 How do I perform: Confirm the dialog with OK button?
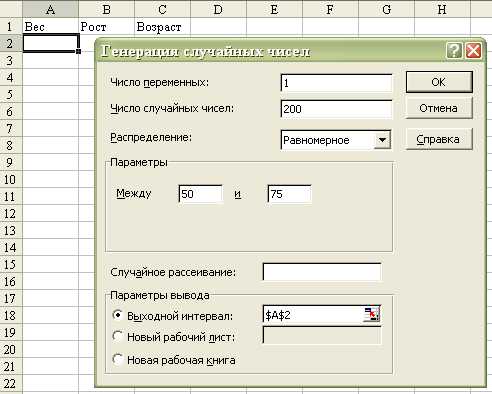point(439,82)
